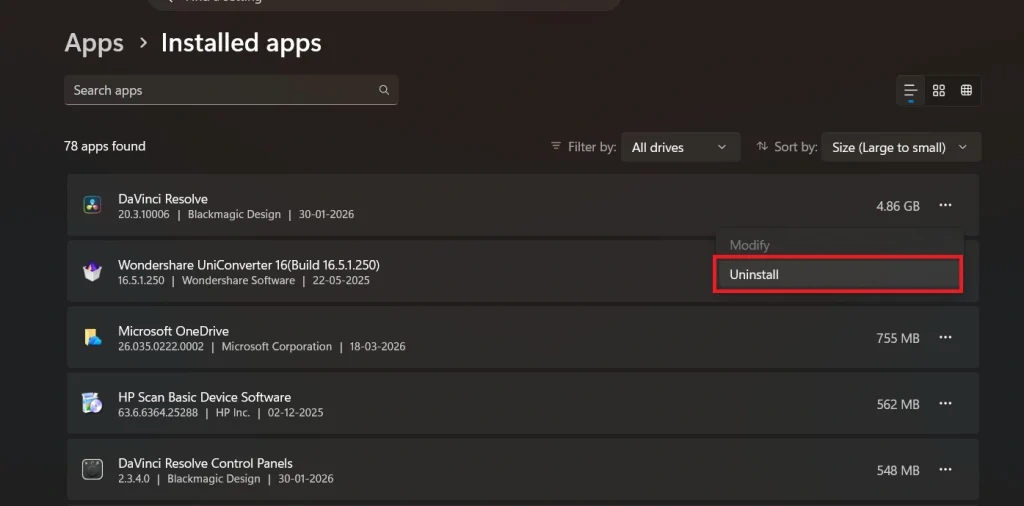Click the Wondershare UniConverter app icon
This screenshot has height=506, width=1024.
tap(92, 272)
